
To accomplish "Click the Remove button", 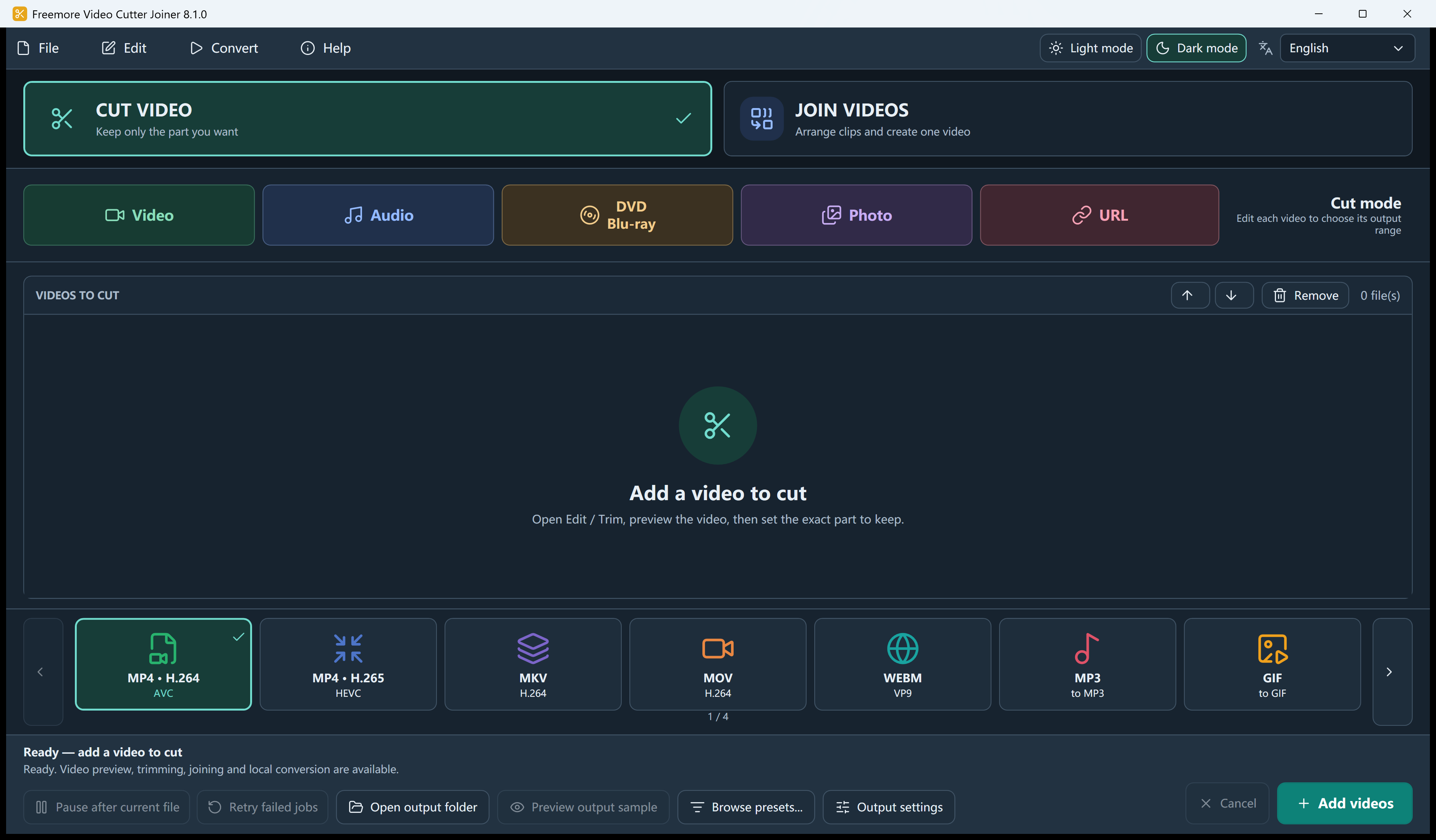I will tap(1305, 295).
